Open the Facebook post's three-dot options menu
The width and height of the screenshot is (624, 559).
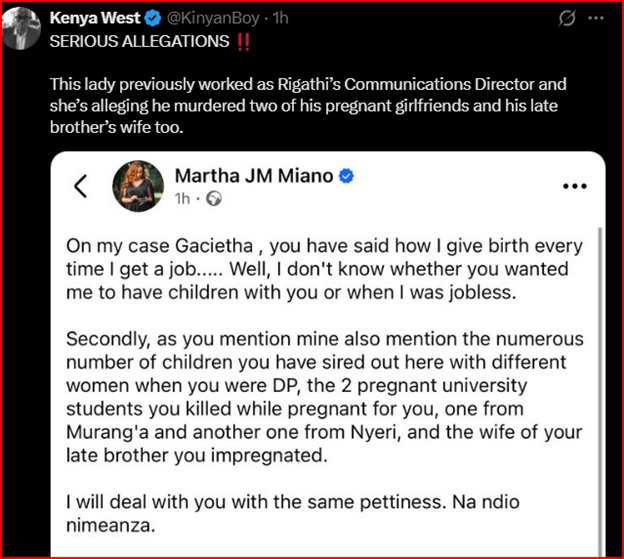tap(575, 187)
